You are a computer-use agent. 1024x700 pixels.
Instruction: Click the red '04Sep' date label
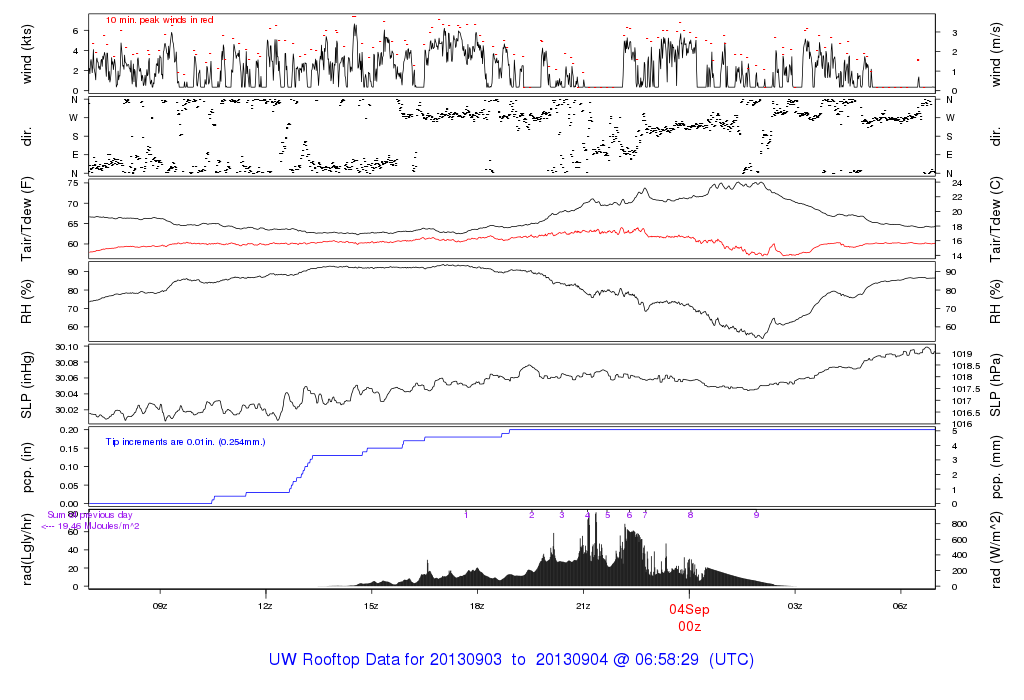click(x=689, y=609)
